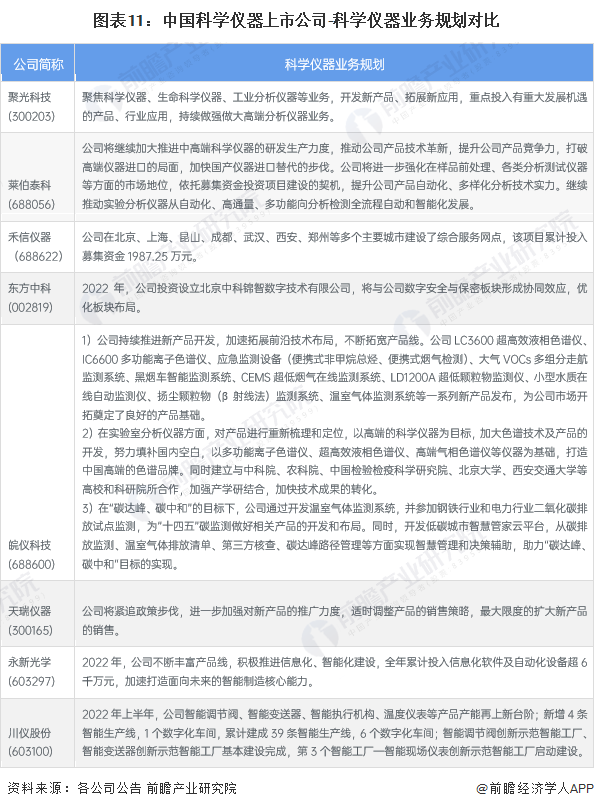Click stock code (688056)

31,204
